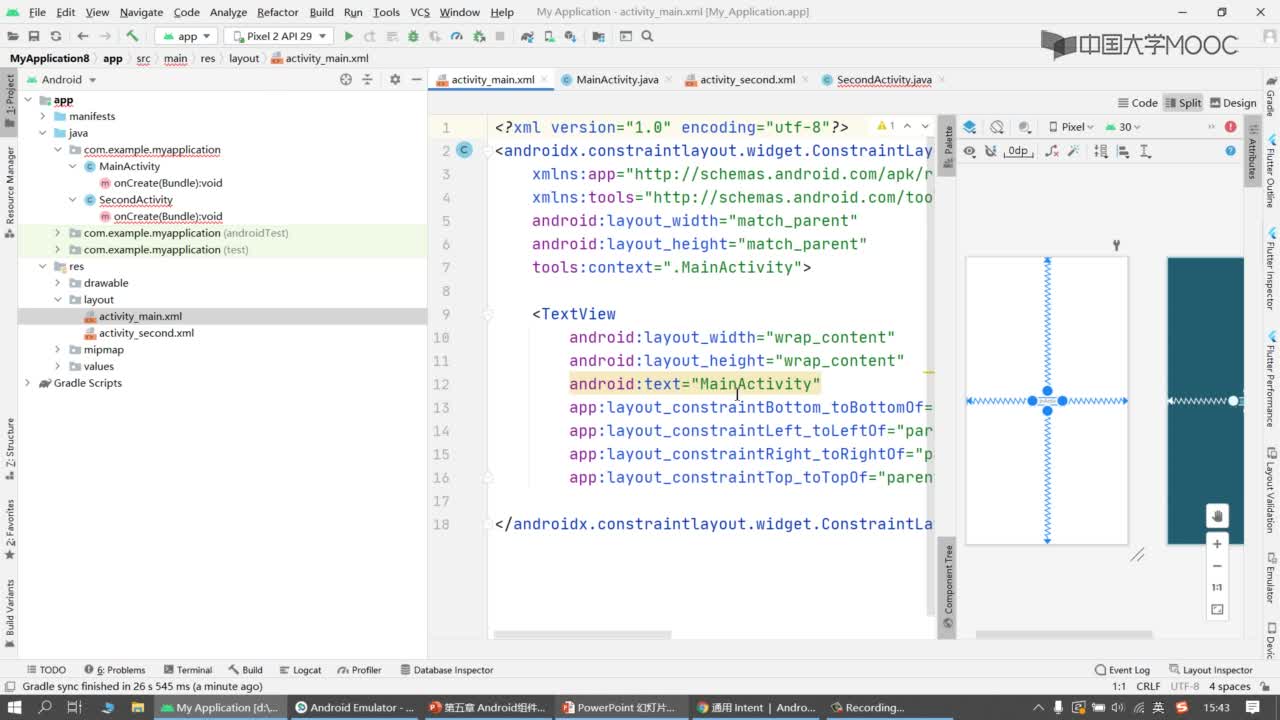This screenshot has width=1280, height=720.
Task: Open the Build menu
Action: click(321, 12)
